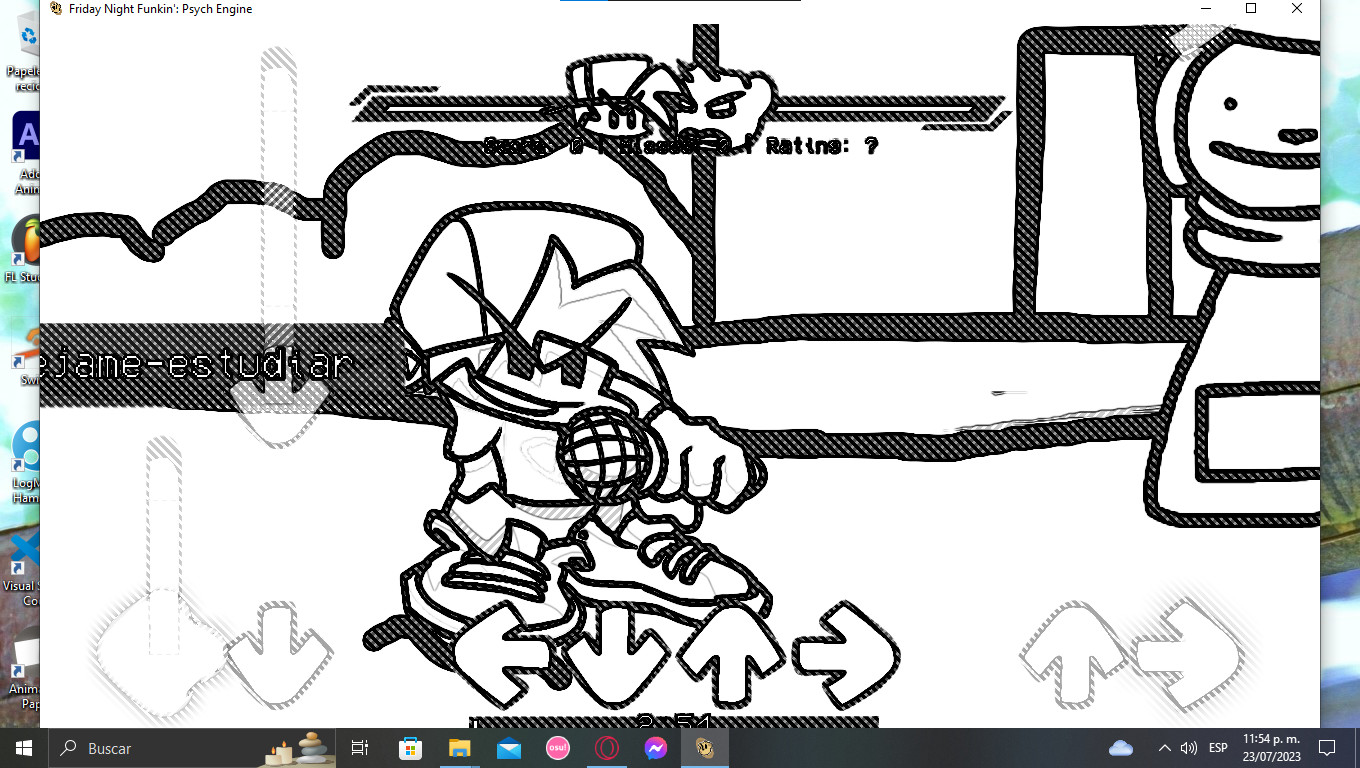1360x768 pixels.
Task: Hit the player's down arrow receptor
Action: [x=618, y=655]
